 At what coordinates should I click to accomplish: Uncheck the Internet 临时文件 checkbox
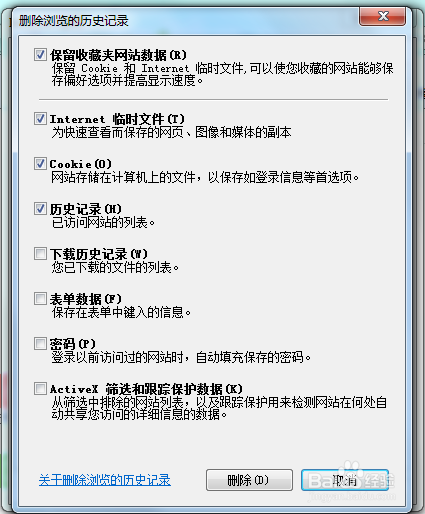(x=40, y=119)
